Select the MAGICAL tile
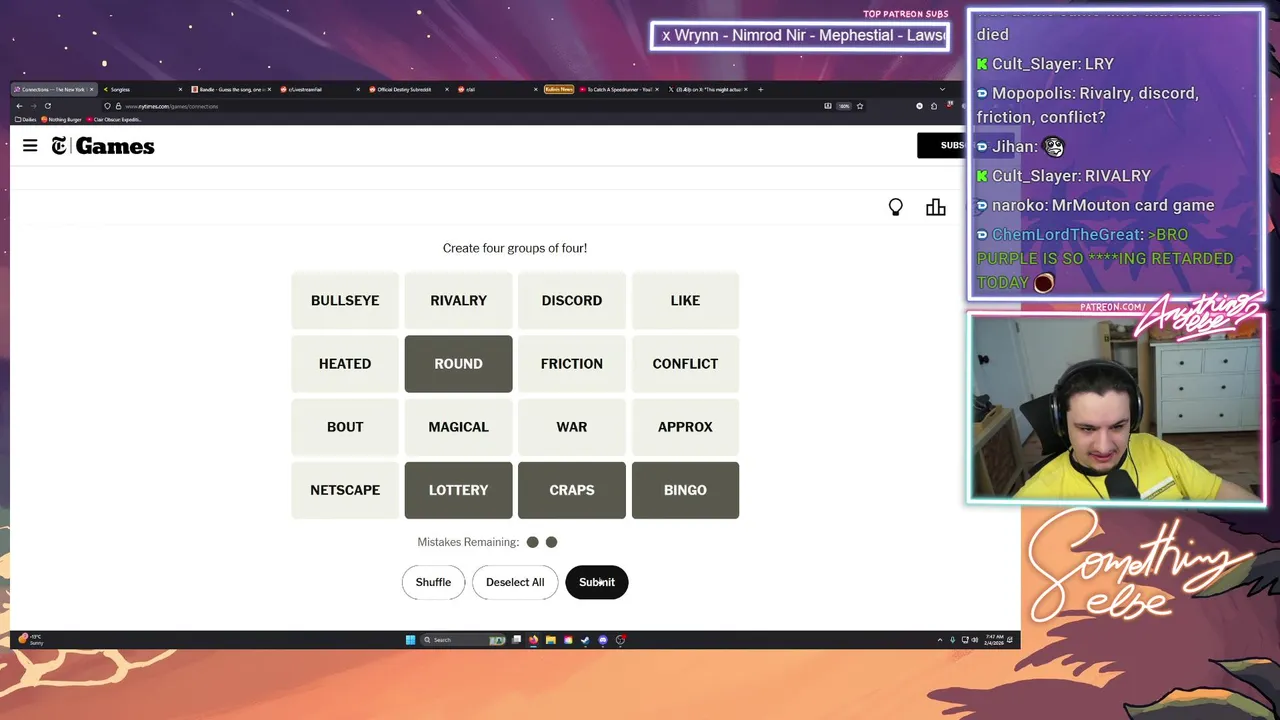Image resolution: width=1280 pixels, height=720 pixels. [458, 427]
